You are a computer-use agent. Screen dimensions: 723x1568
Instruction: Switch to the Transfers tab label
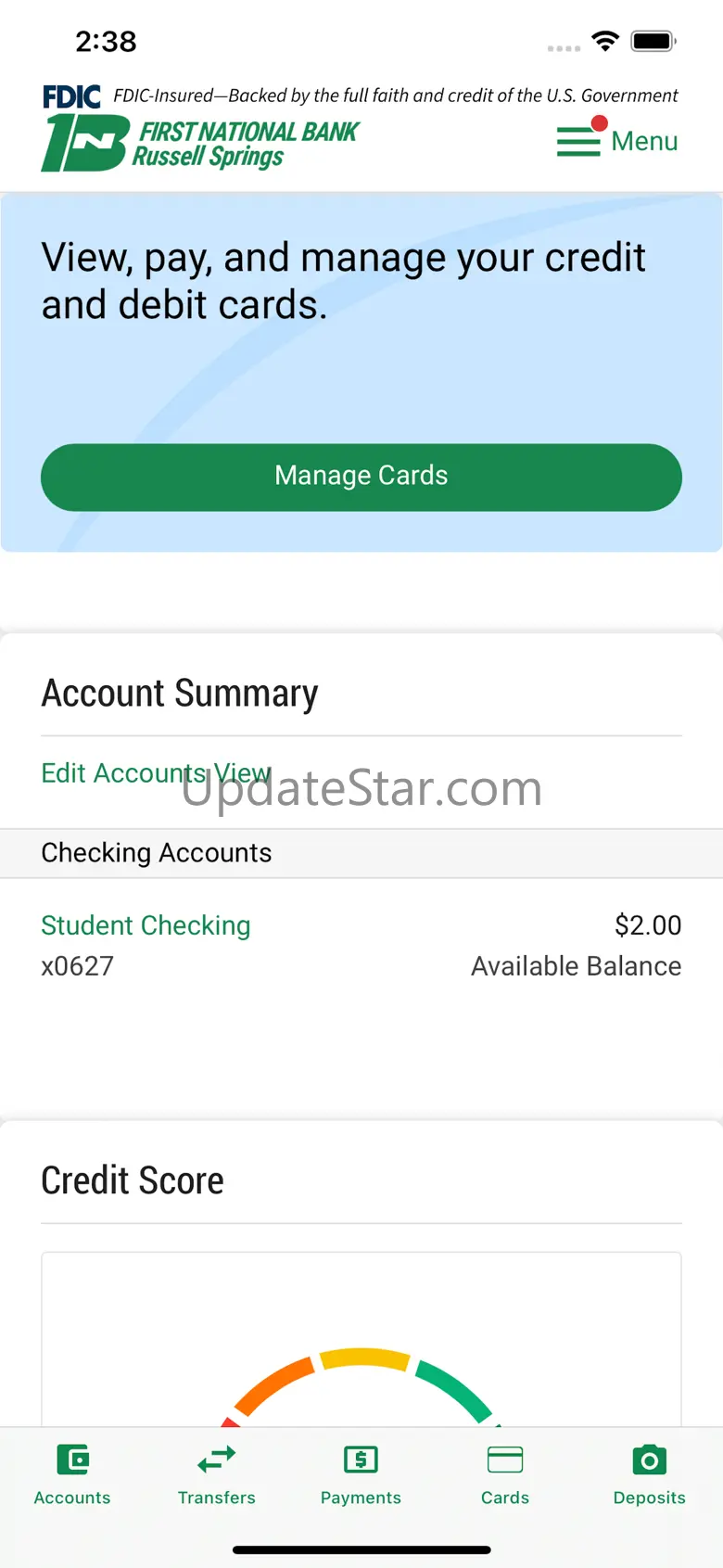pyautogui.click(x=217, y=1498)
